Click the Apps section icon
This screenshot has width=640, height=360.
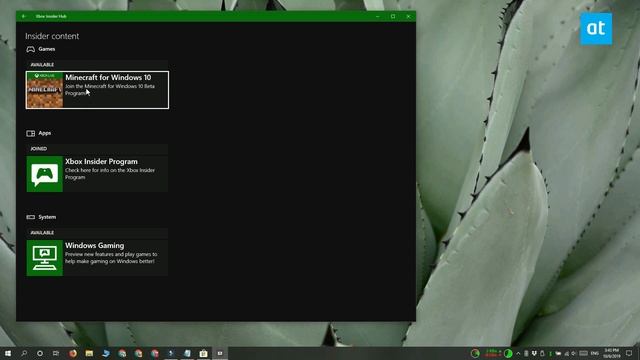pyautogui.click(x=31, y=133)
